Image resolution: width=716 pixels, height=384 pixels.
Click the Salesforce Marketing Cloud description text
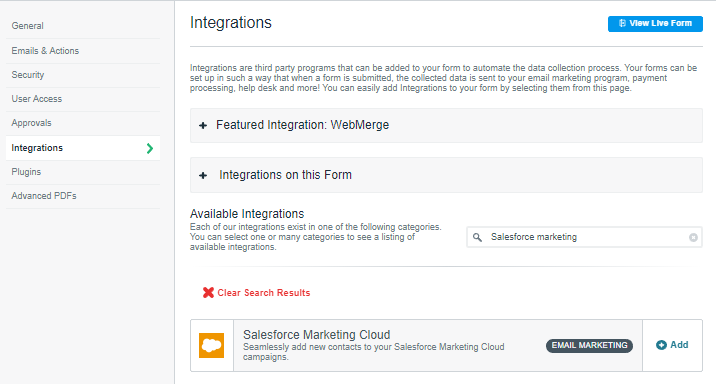374,352
